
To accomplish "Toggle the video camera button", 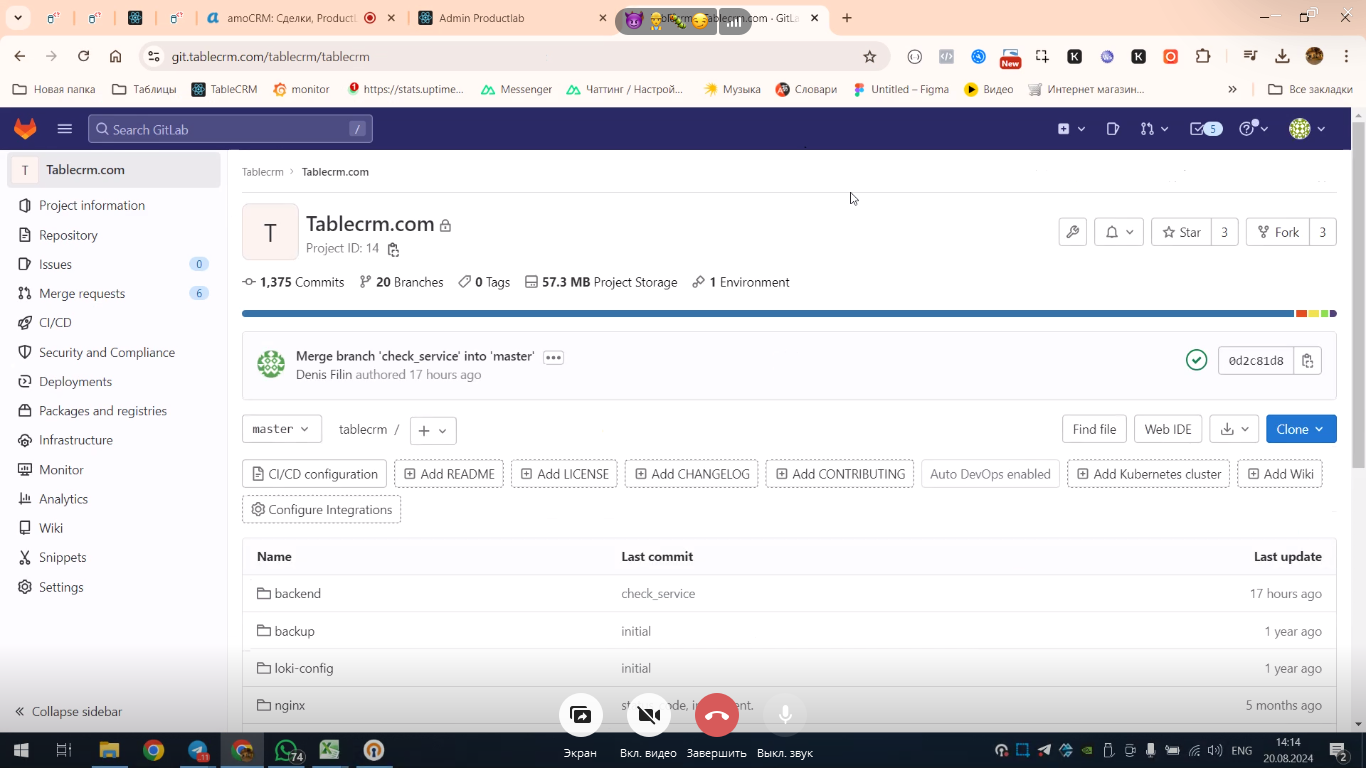I will tap(648, 715).
